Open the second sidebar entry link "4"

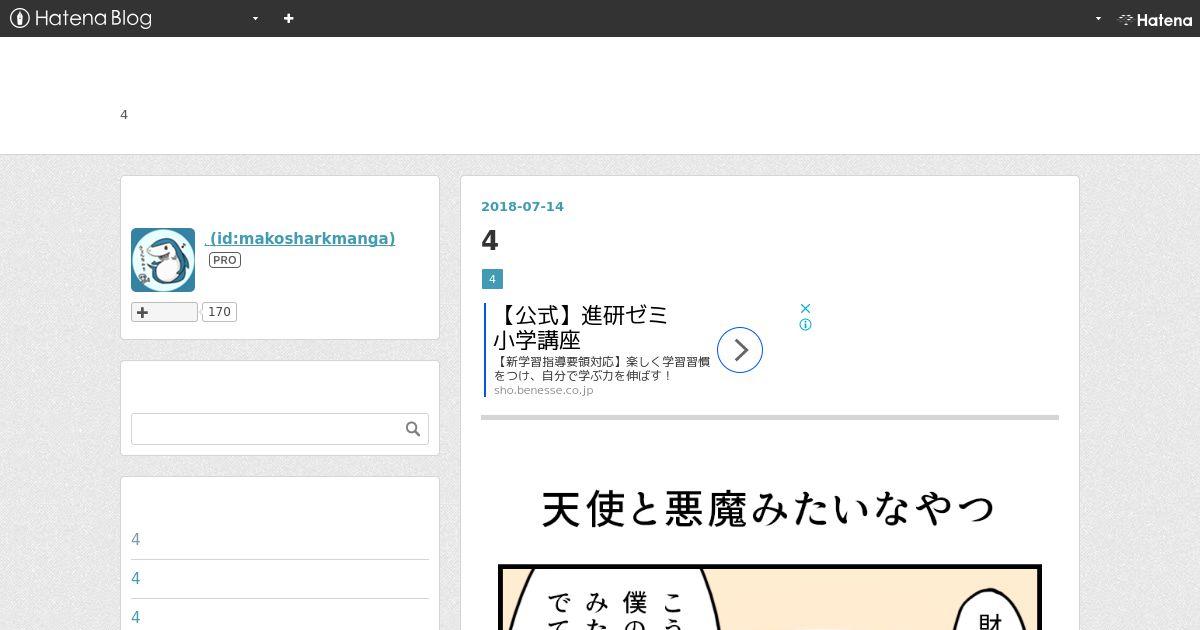pyautogui.click(x=136, y=579)
